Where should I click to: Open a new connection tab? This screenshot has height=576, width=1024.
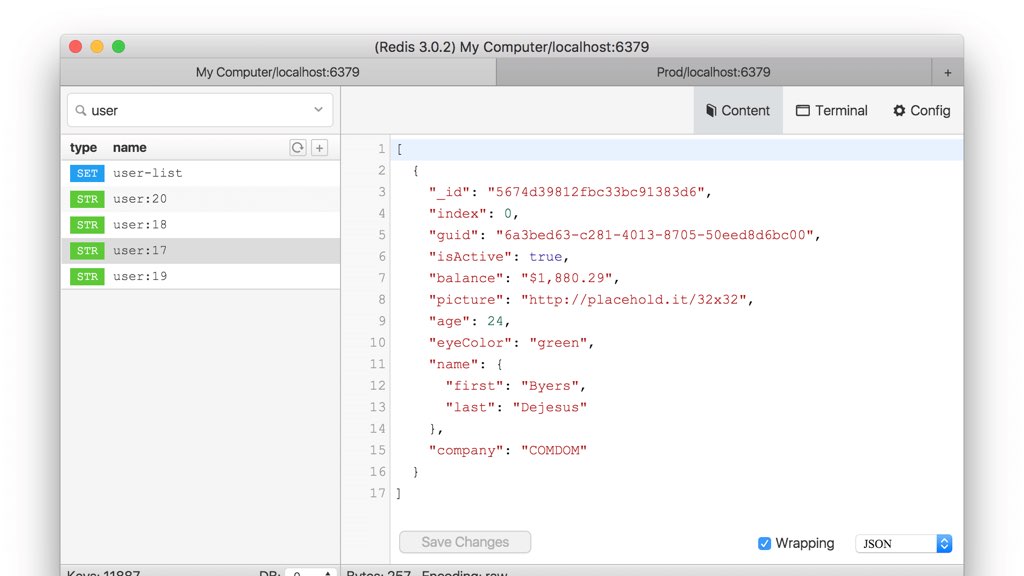pyautogui.click(x=947, y=72)
